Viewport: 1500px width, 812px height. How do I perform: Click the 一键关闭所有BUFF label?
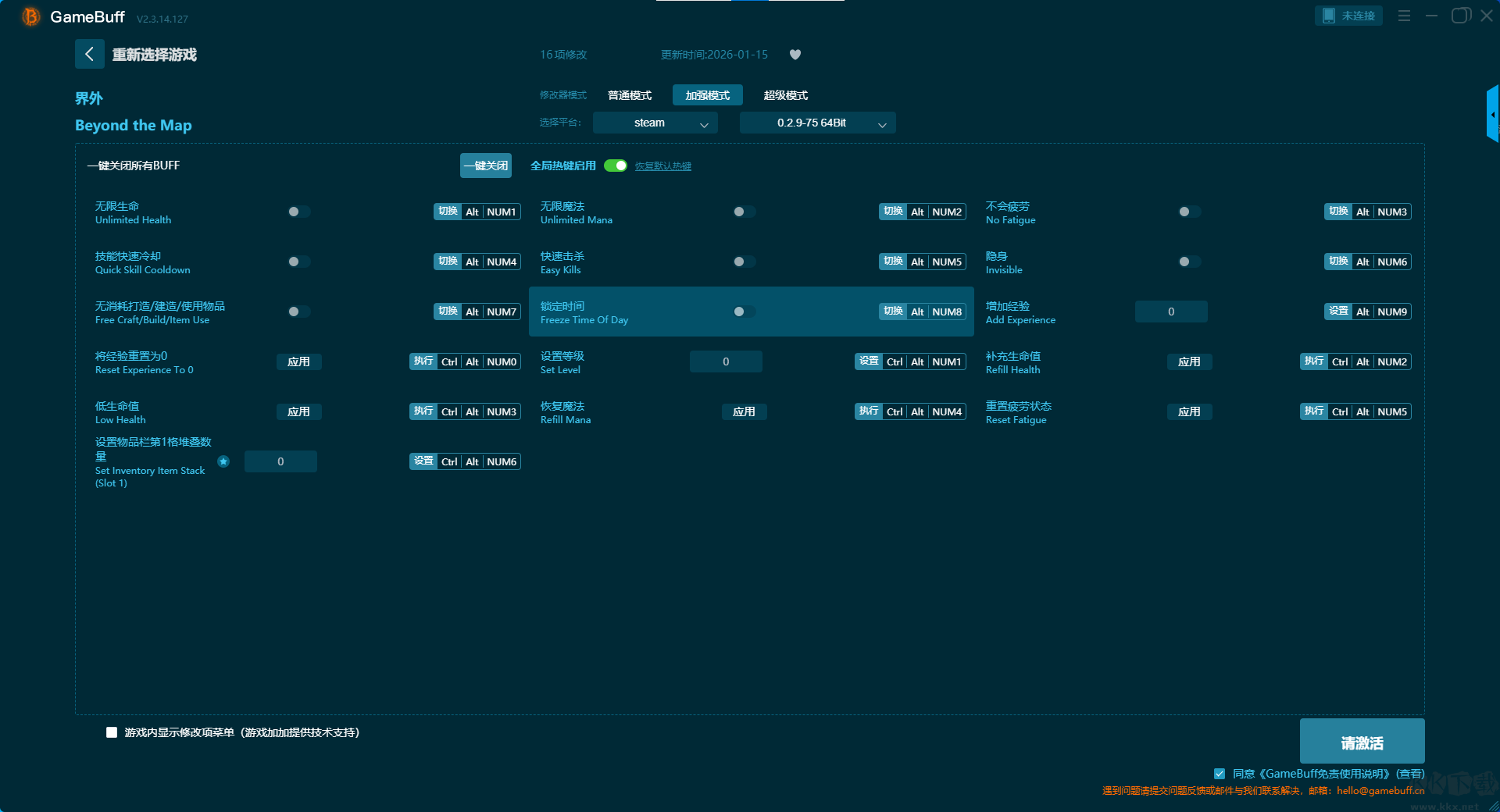(134, 166)
